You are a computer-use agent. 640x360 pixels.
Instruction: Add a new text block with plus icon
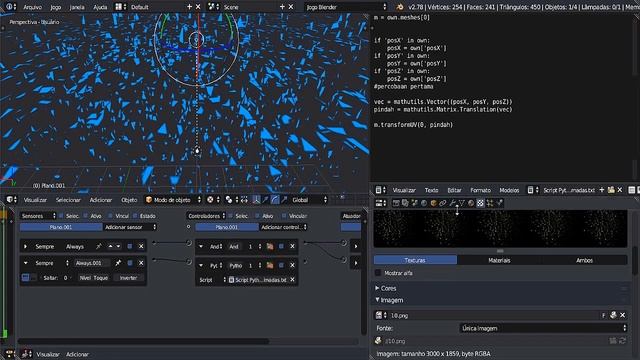click(602, 190)
